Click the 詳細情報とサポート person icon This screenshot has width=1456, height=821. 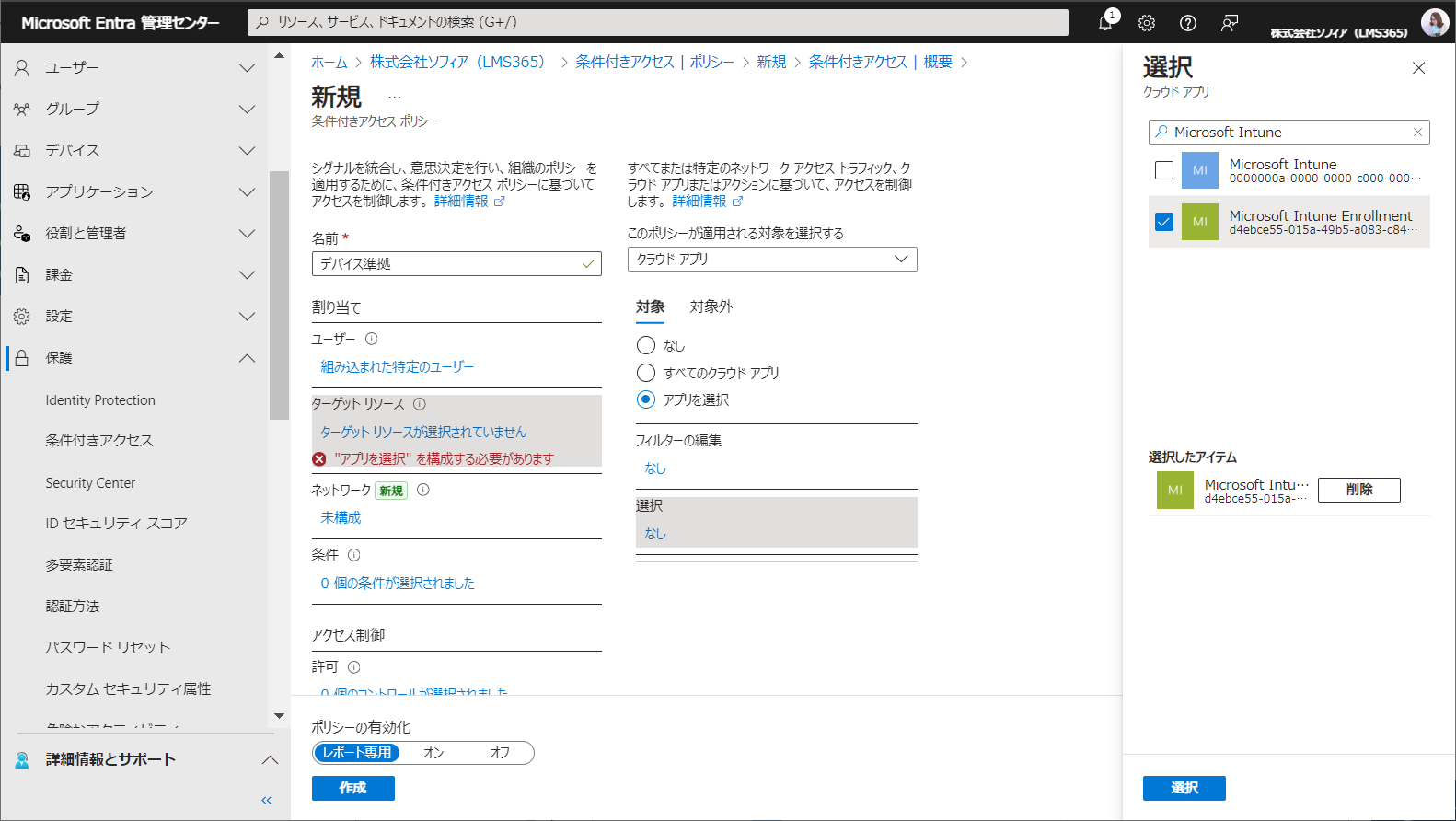pos(22,760)
